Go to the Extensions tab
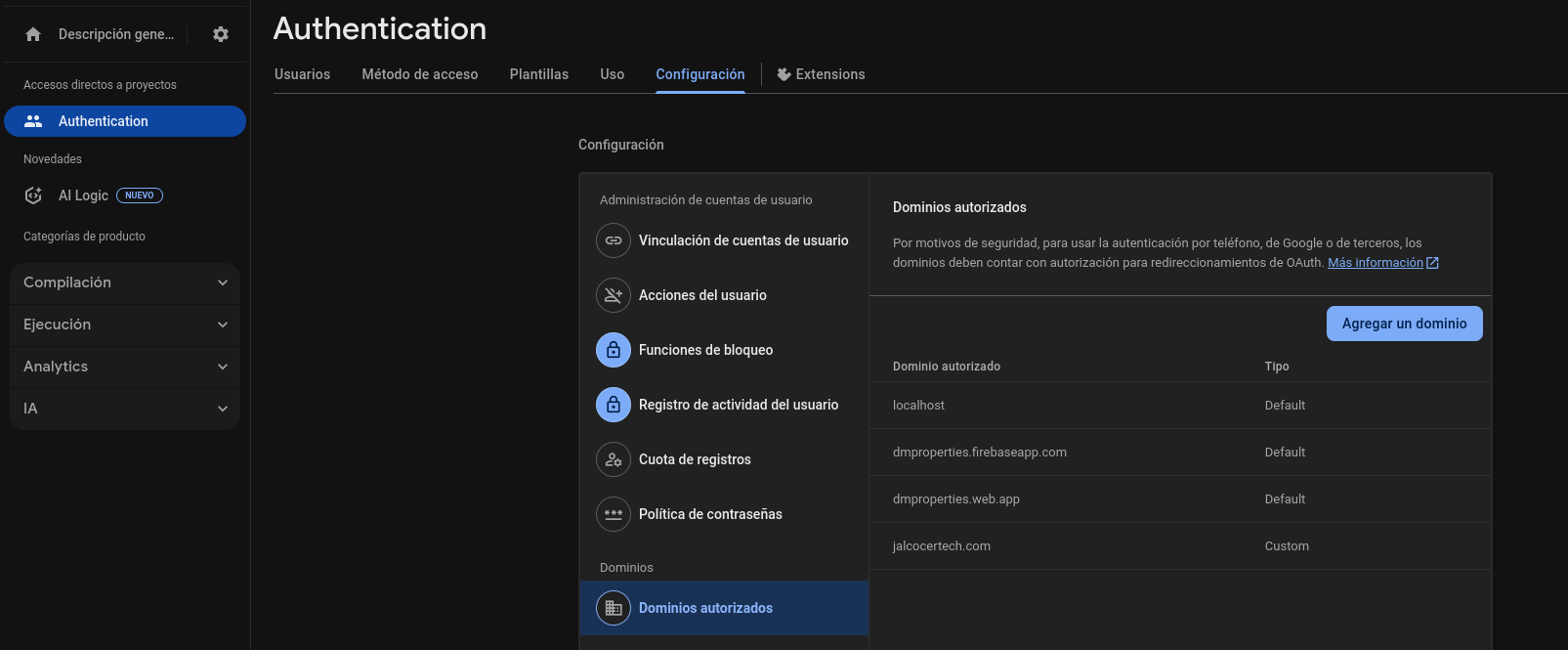 click(x=821, y=74)
